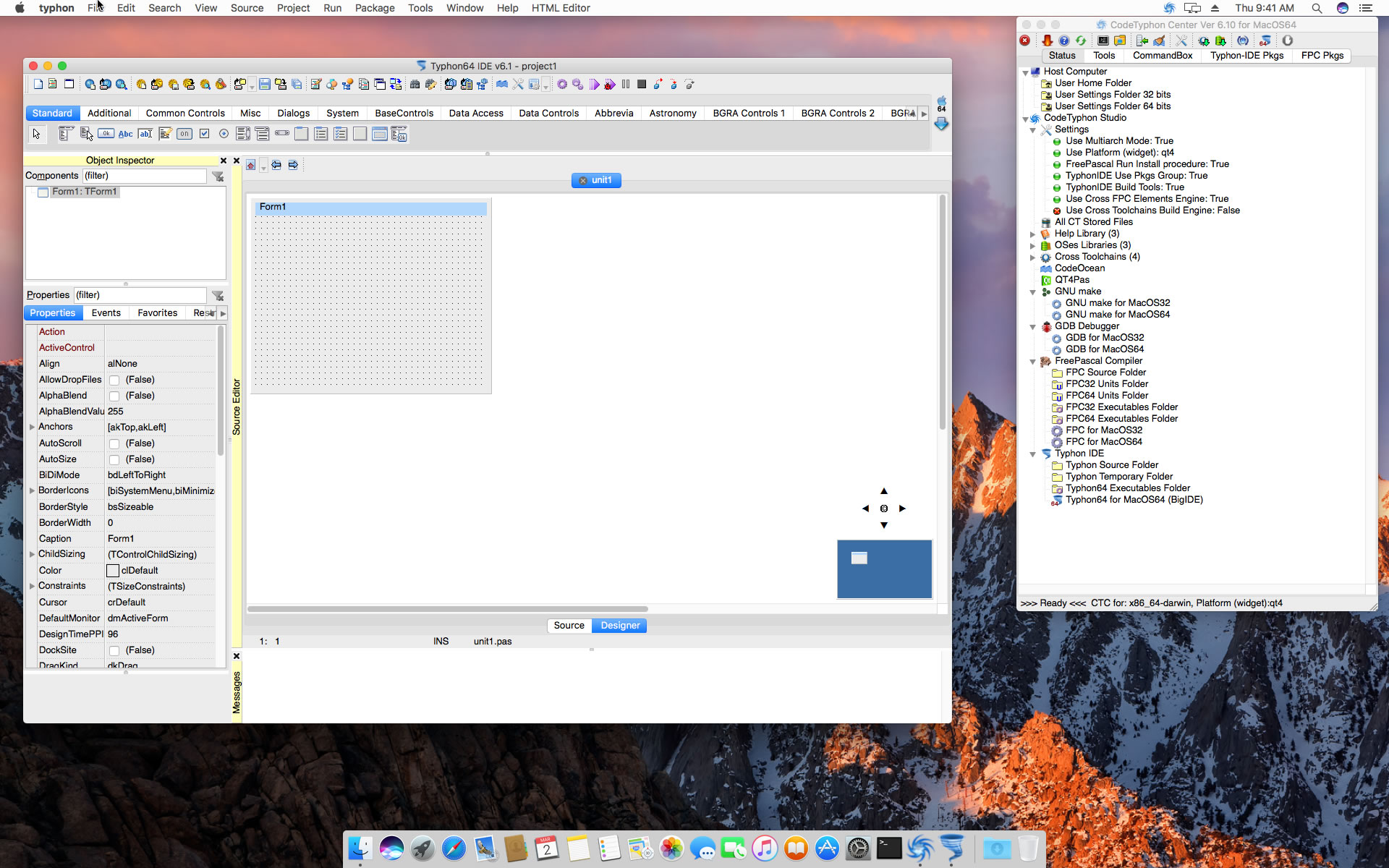
Task: Click the Components filter field
Action: coord(144,176)
